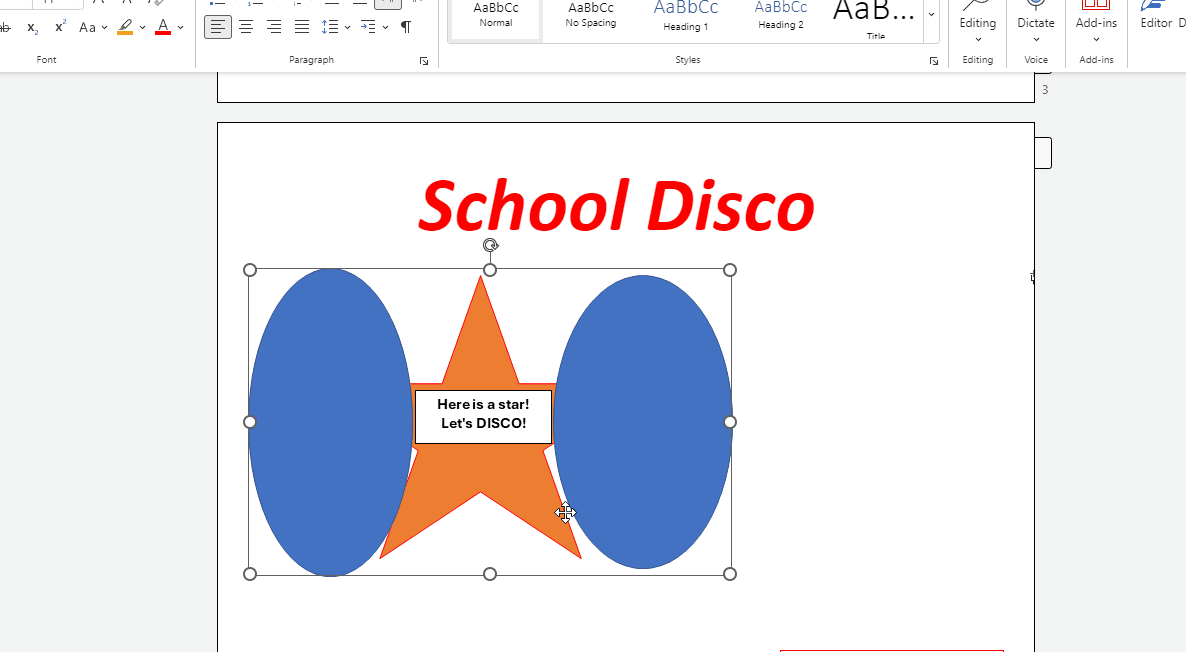The height and width of the screenshot is (652, 1186).
Task: Click the left-middle resize handle
Action: (250, 422)
